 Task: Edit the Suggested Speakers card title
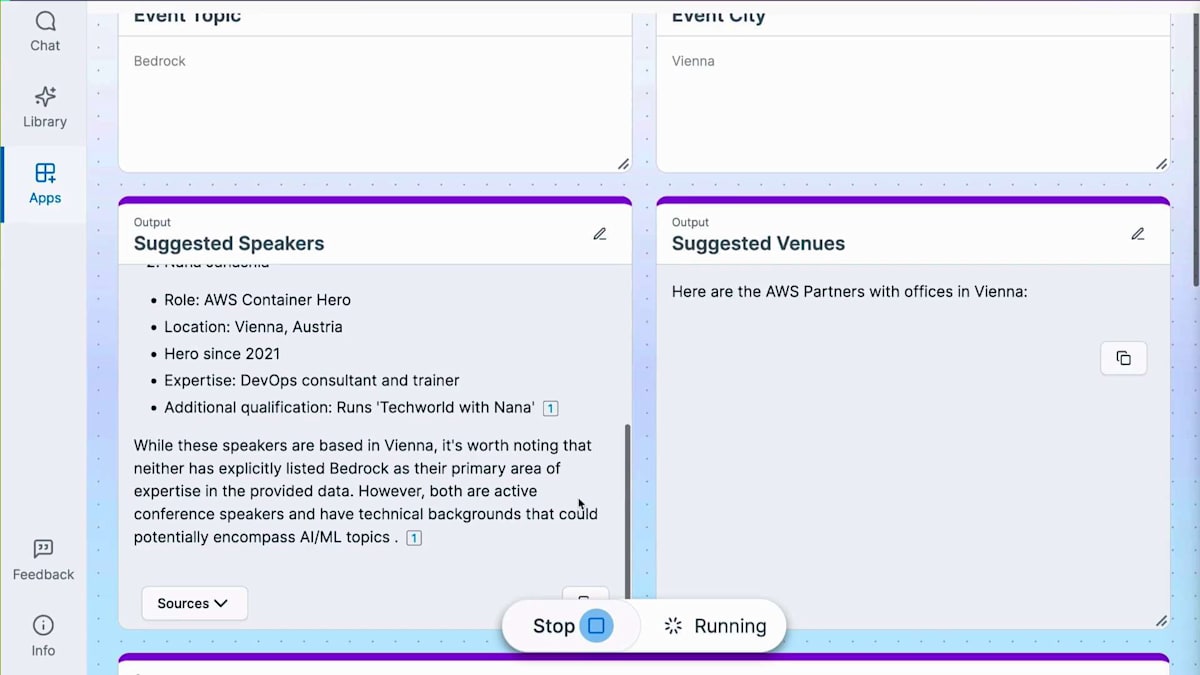click(600, 234)
